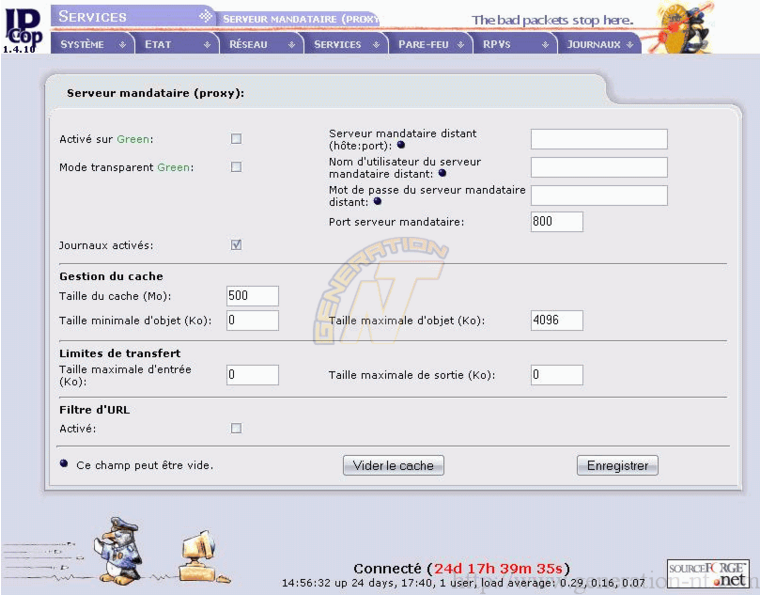
Task: Expand the Réseau menu arrow
Action: (x=291, y=45)
